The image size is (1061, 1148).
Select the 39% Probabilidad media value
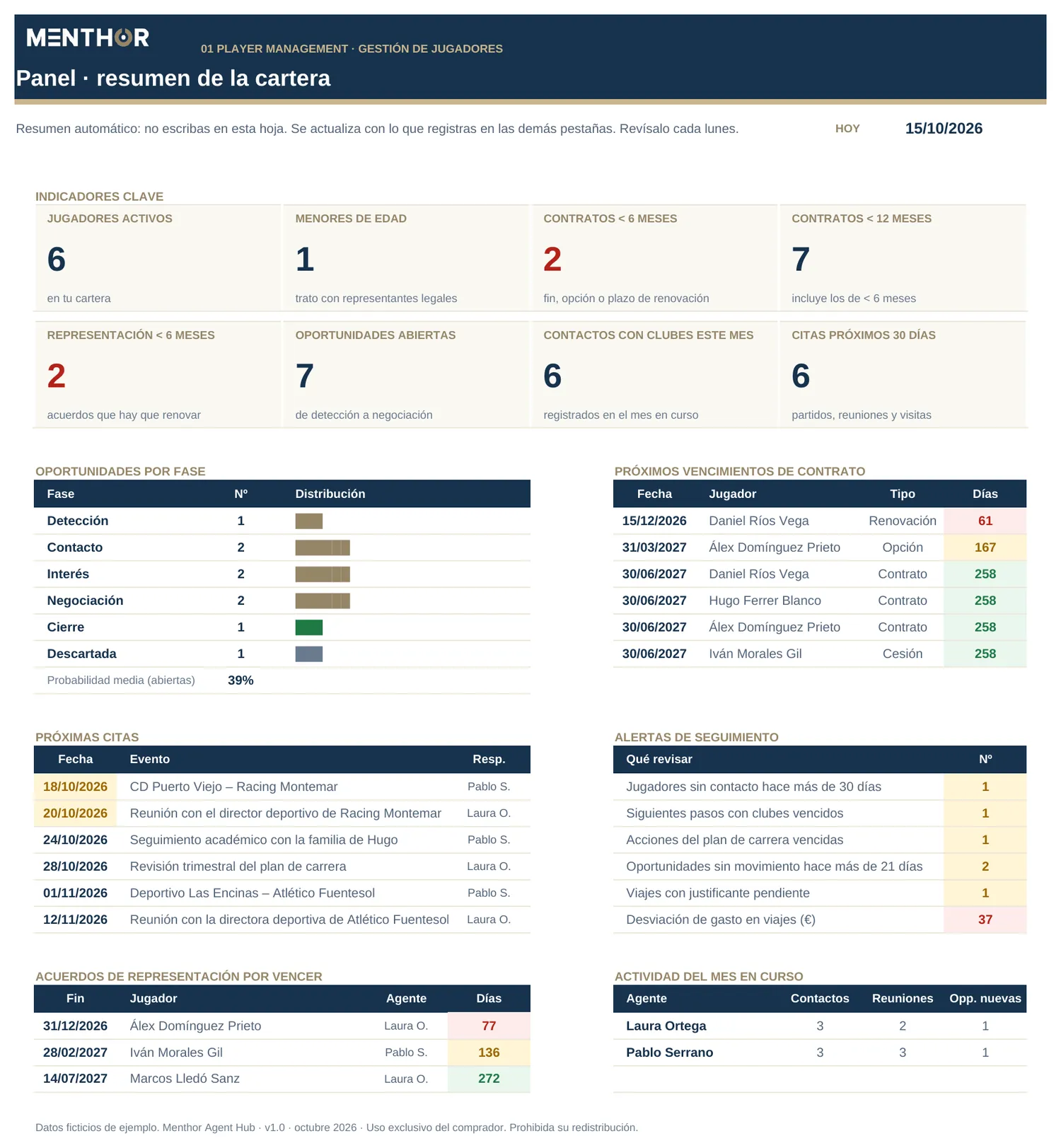[240, 680]
